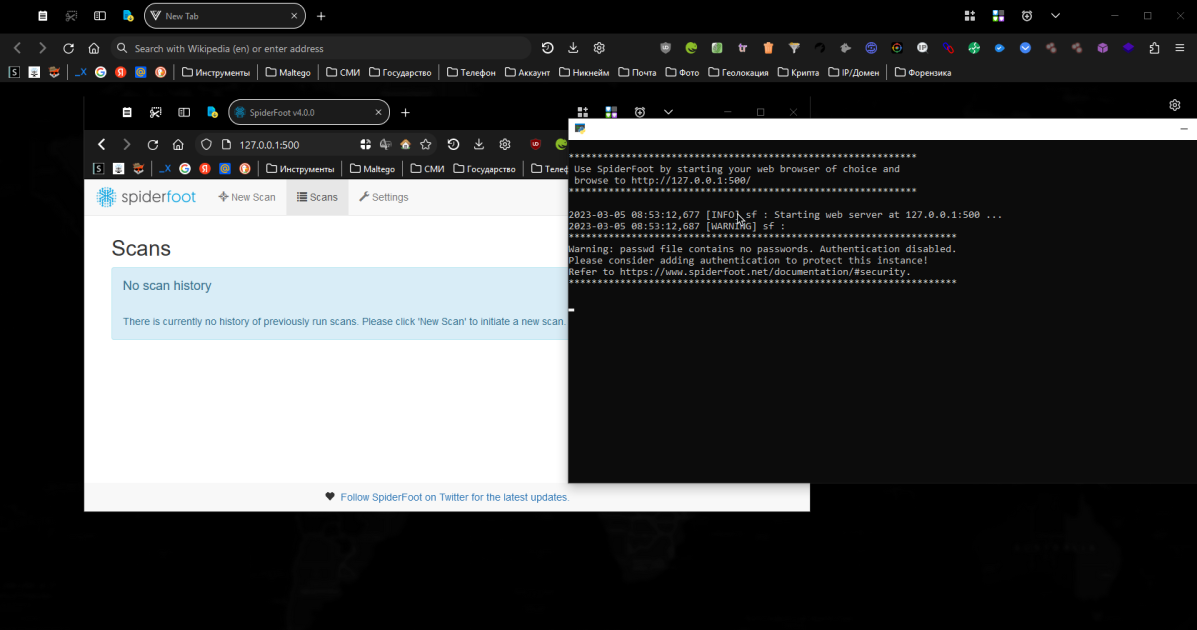Click the colored squares icon in outer title bar
Viewport: 1197px width, 630px height.
(x=998, y=16)
